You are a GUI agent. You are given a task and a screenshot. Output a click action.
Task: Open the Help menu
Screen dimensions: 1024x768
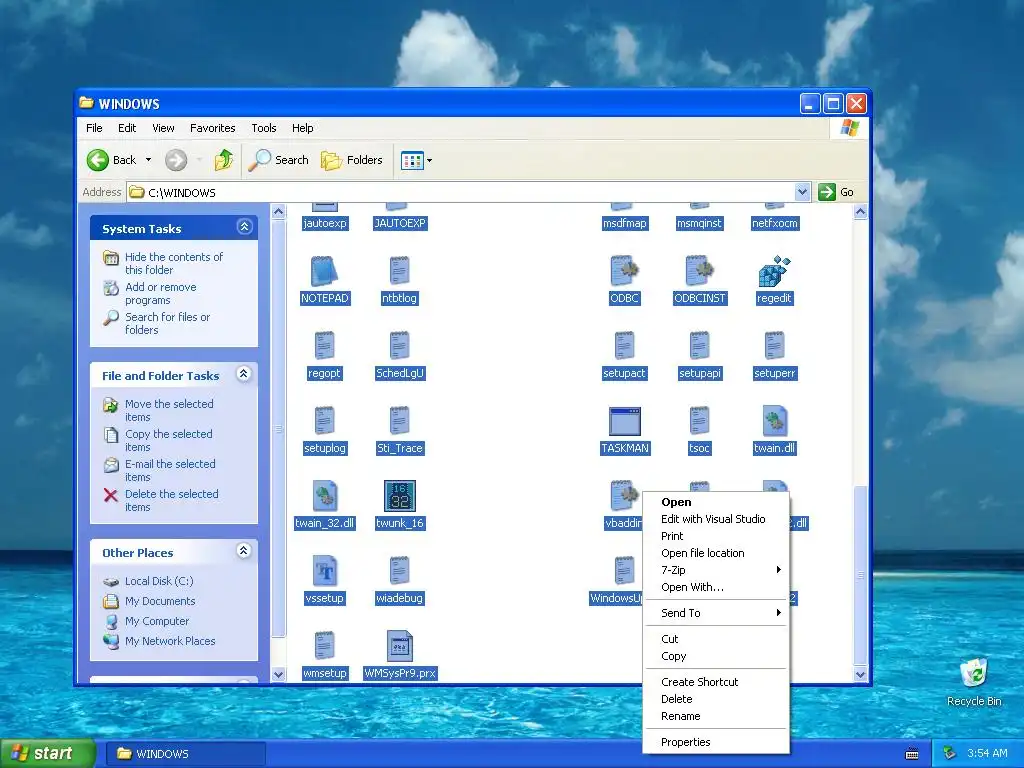click(302, 128)
